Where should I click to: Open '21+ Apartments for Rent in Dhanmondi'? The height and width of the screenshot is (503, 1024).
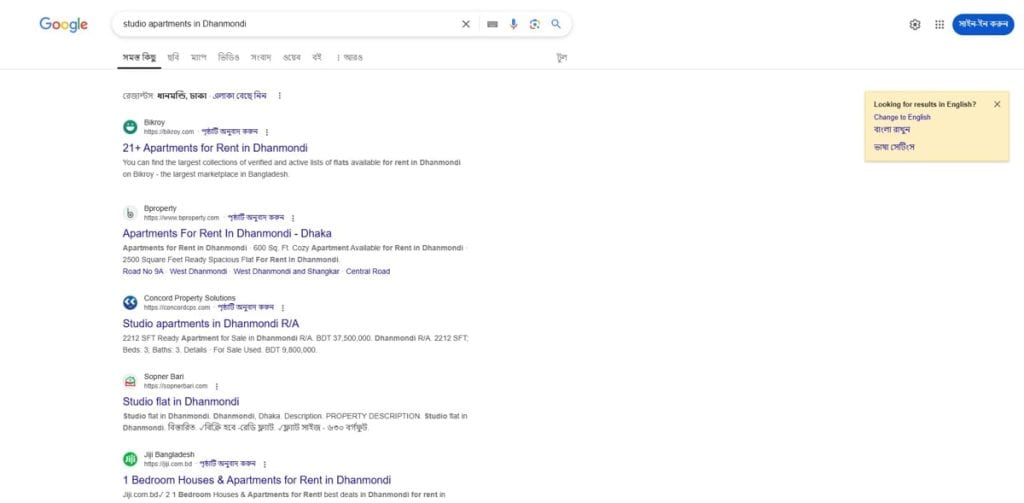pyautogui.click(x=215, y=148)
